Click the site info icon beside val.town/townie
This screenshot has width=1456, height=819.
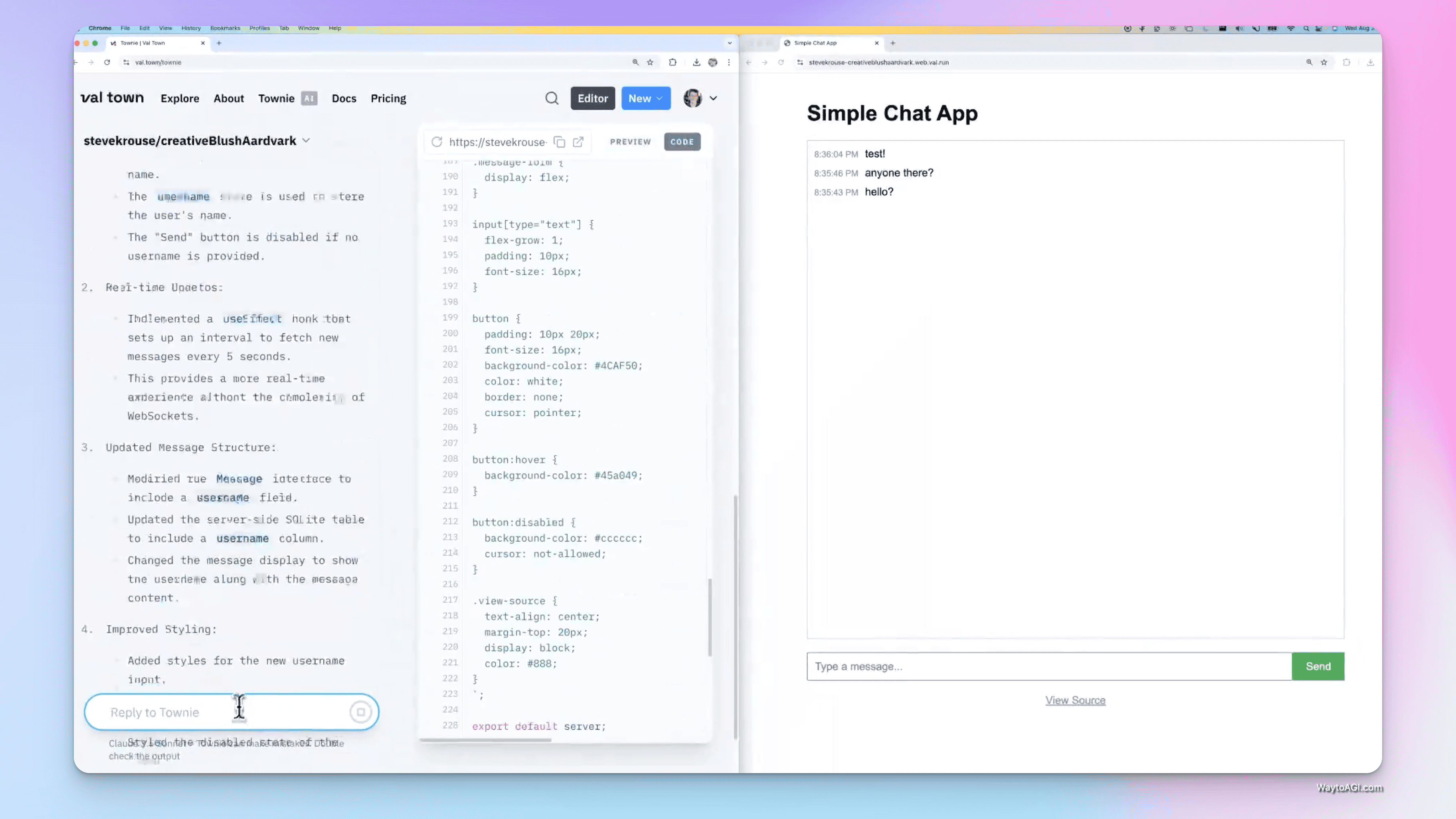click(x=126, y=62)
